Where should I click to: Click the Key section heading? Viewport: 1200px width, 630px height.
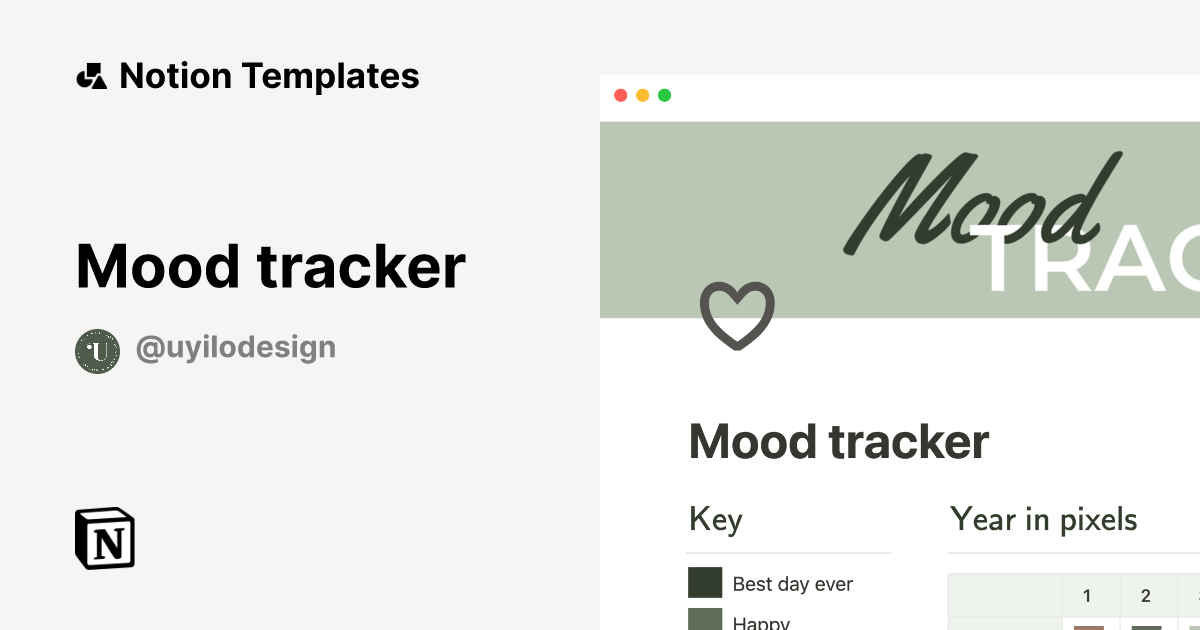[716, 520]
